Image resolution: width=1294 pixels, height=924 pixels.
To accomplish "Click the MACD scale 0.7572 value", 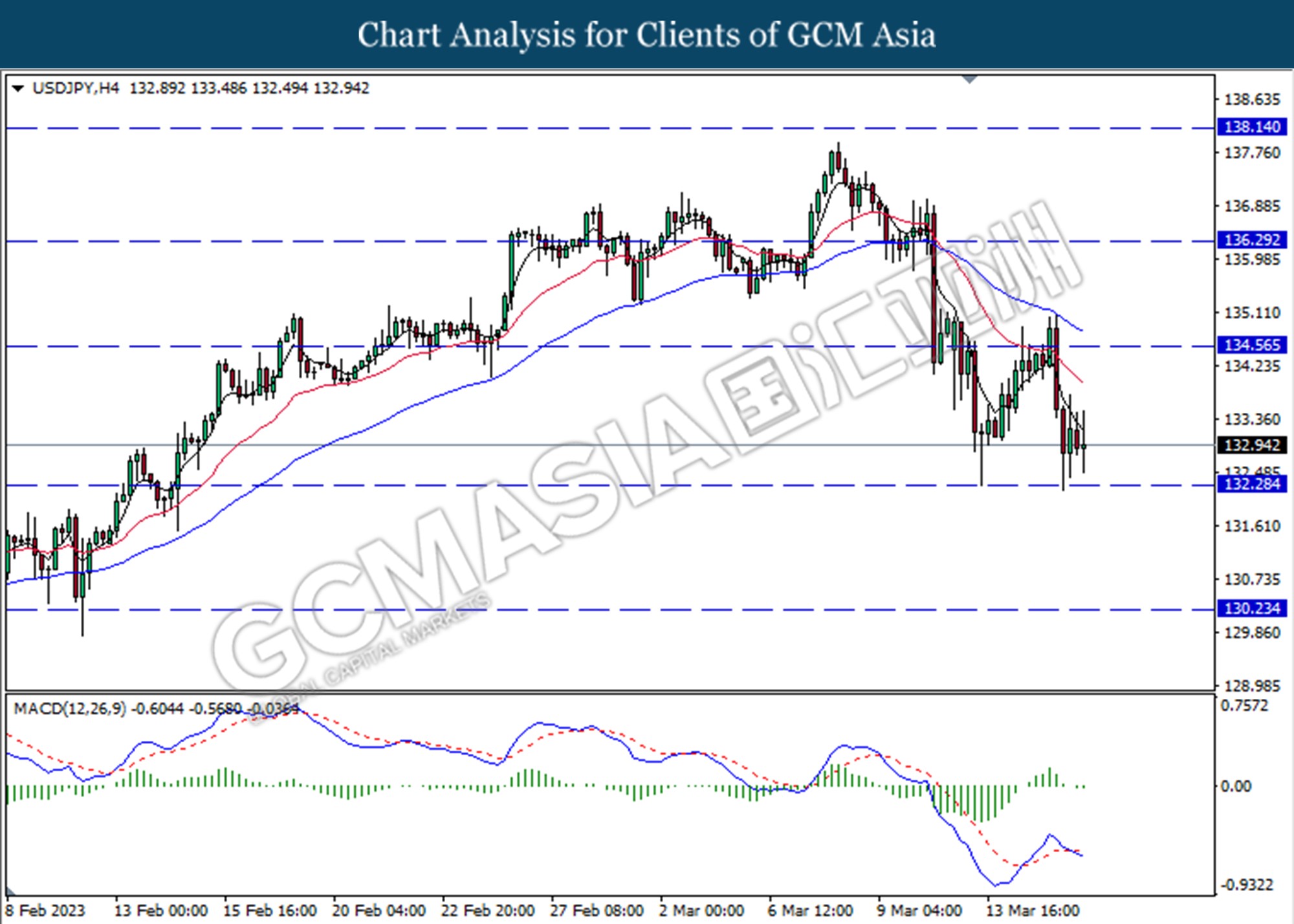I will point(1244,706).
